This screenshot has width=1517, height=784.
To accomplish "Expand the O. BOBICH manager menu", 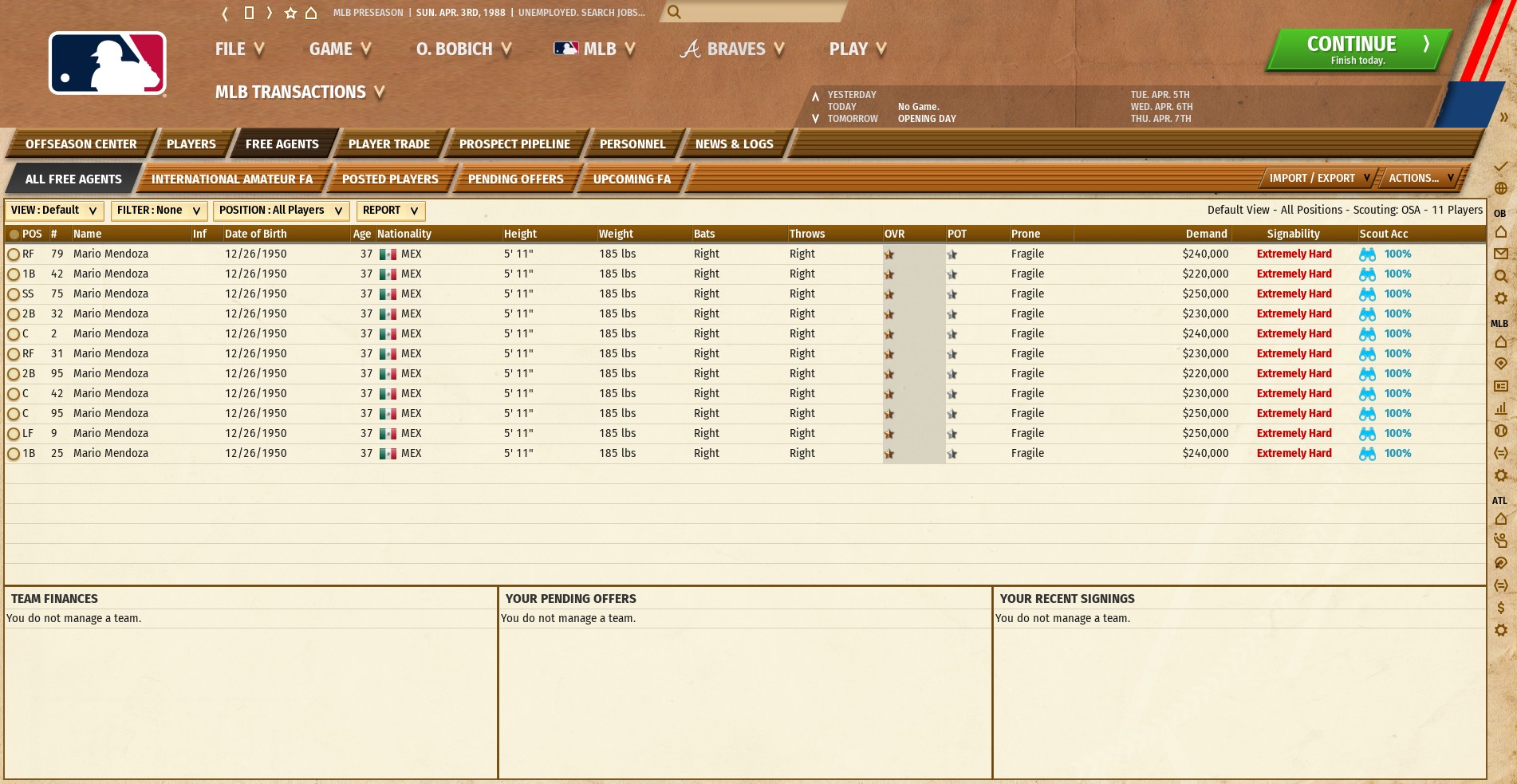I will point(463,49).
